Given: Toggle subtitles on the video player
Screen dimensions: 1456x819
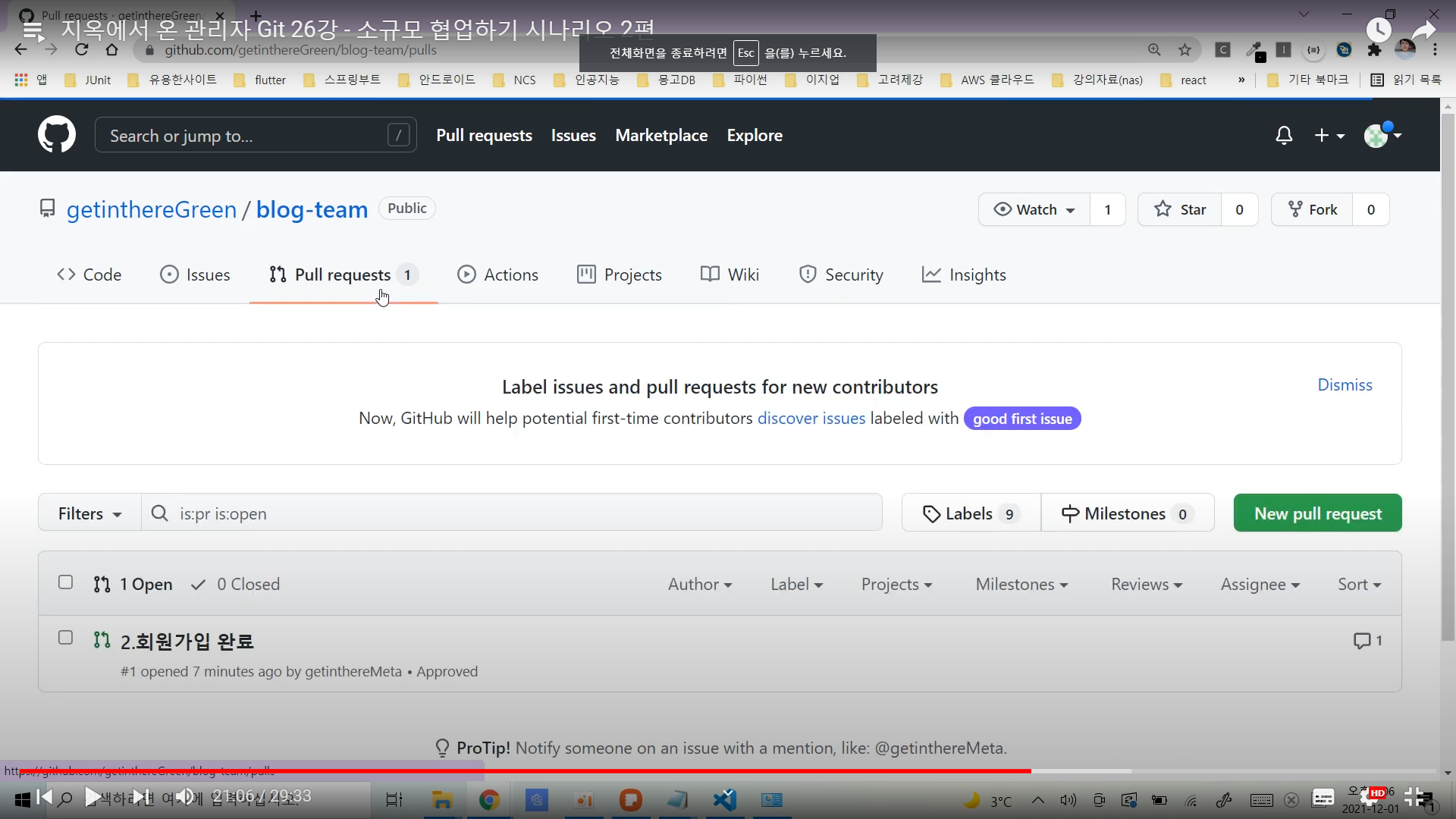Looking at the screenshot, I should tap(1323, 797).
